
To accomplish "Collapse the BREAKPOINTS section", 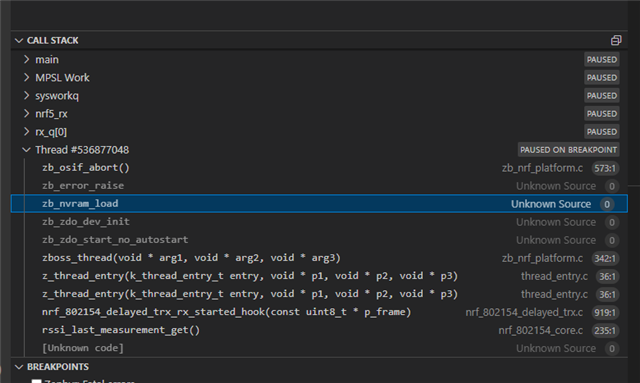I will [x=19, y=367].
